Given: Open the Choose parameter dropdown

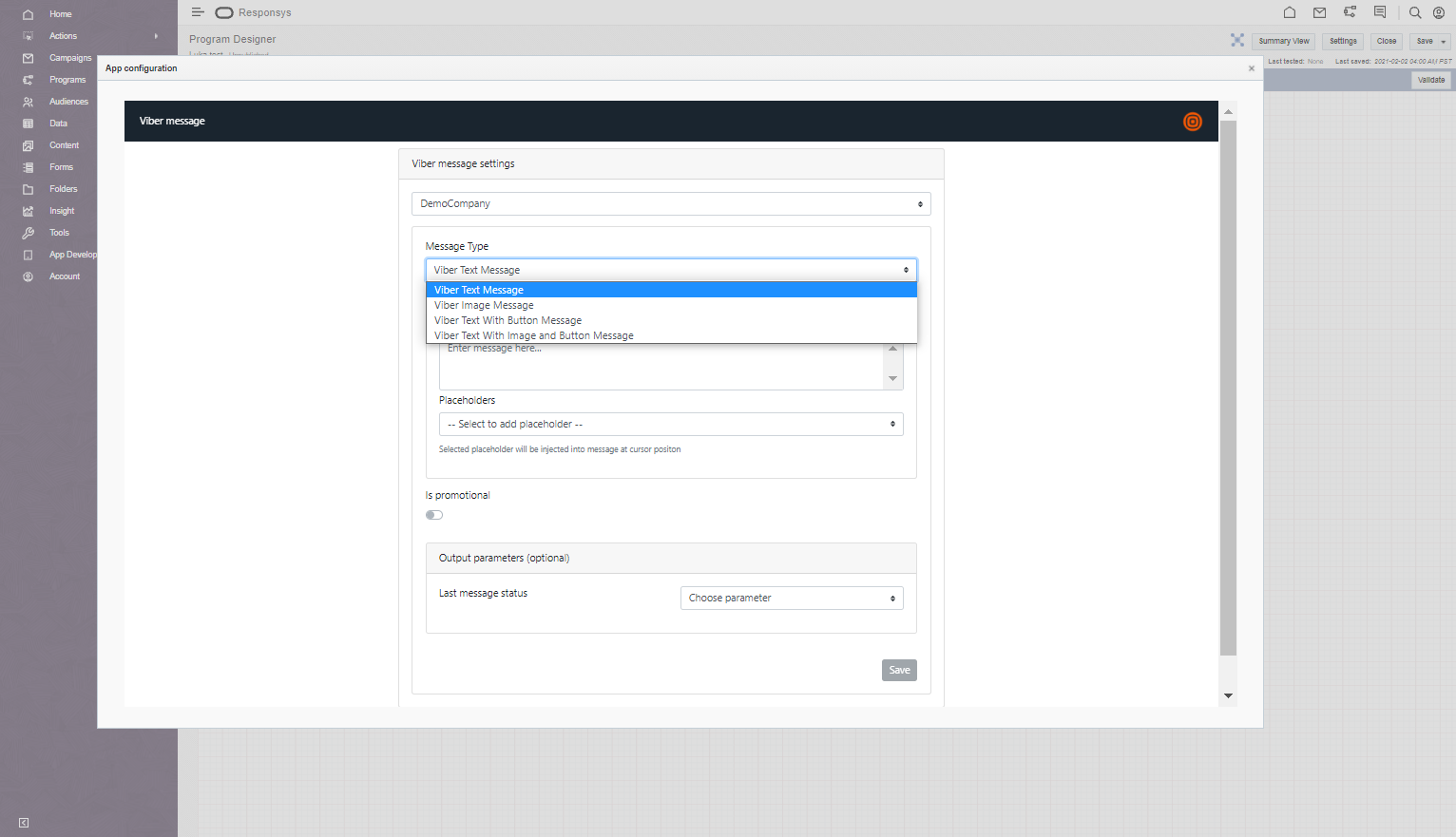Looking at the screenshot, I should click(791, 599).
